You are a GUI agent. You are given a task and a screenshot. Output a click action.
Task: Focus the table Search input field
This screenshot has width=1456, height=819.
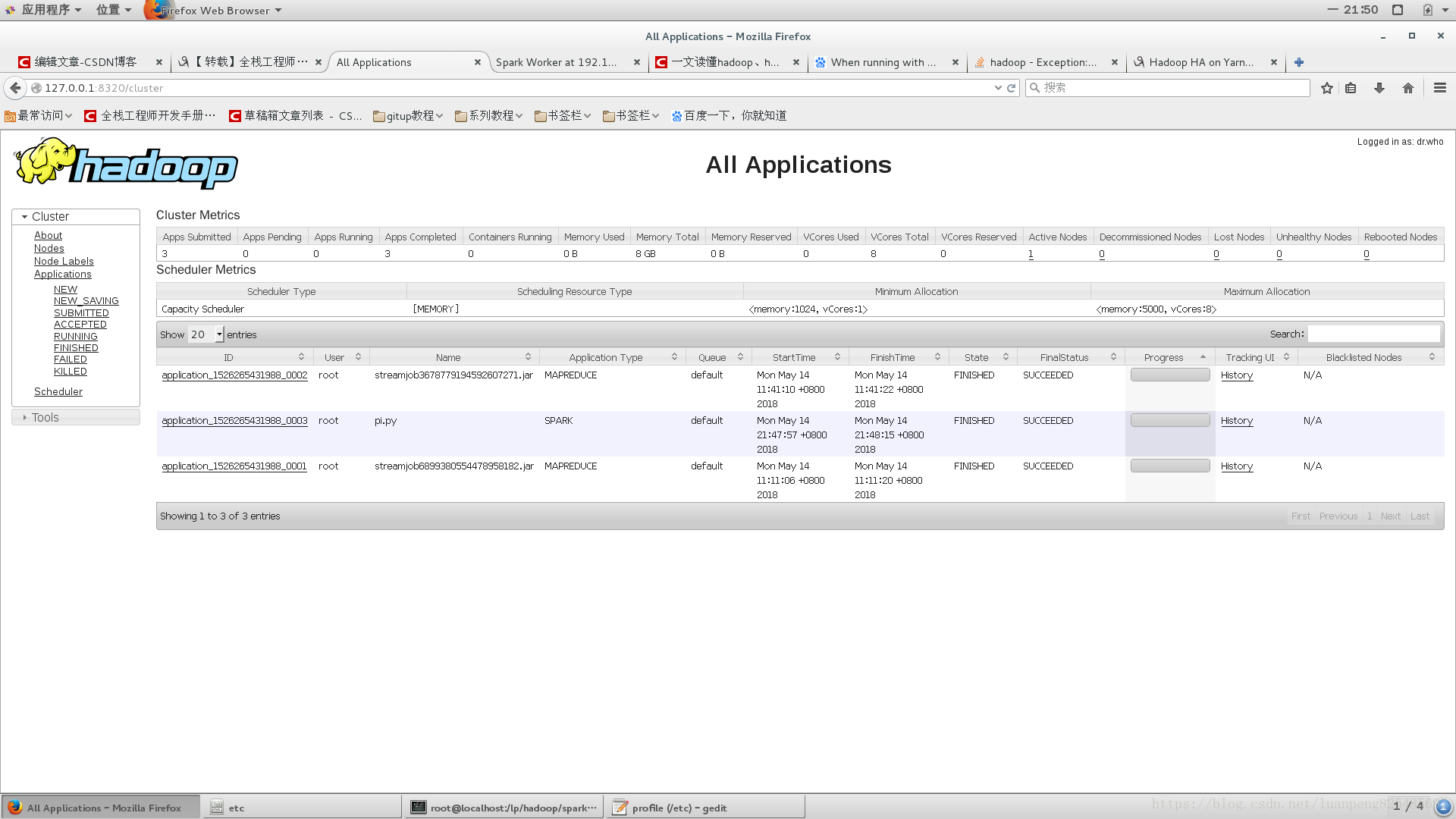click(1373, 334)
